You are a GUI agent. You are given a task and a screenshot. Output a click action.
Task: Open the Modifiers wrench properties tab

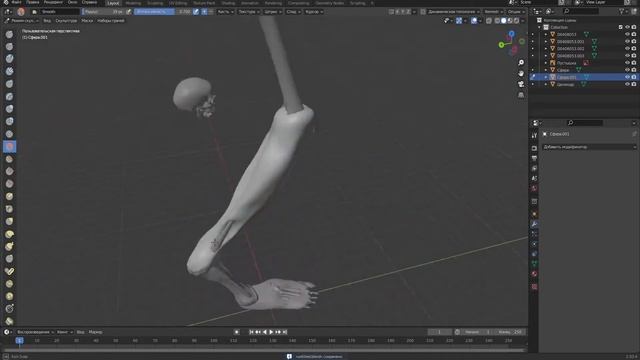pos(534,224)
